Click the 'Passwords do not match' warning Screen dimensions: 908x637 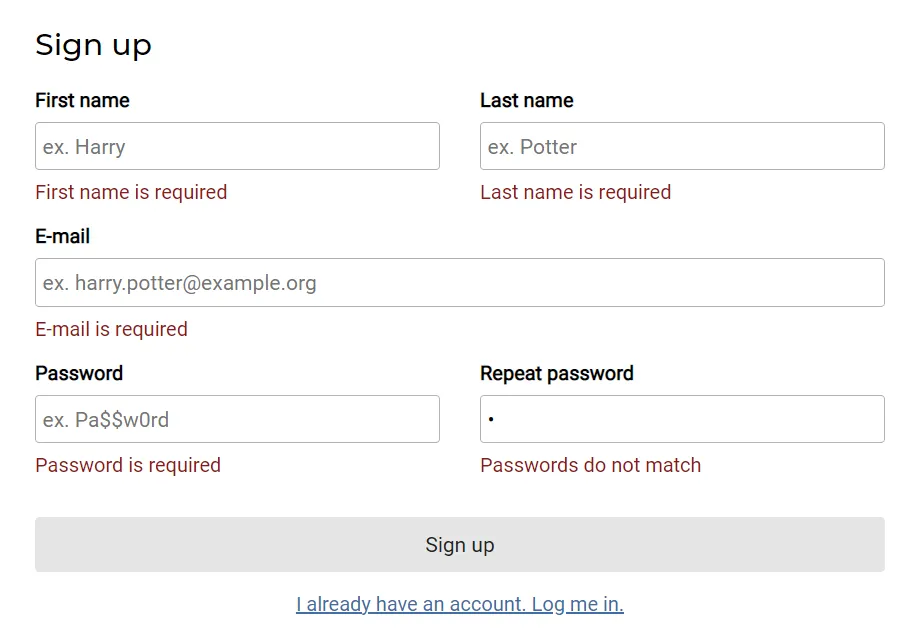pyautogui.click(x=590, y=465)
